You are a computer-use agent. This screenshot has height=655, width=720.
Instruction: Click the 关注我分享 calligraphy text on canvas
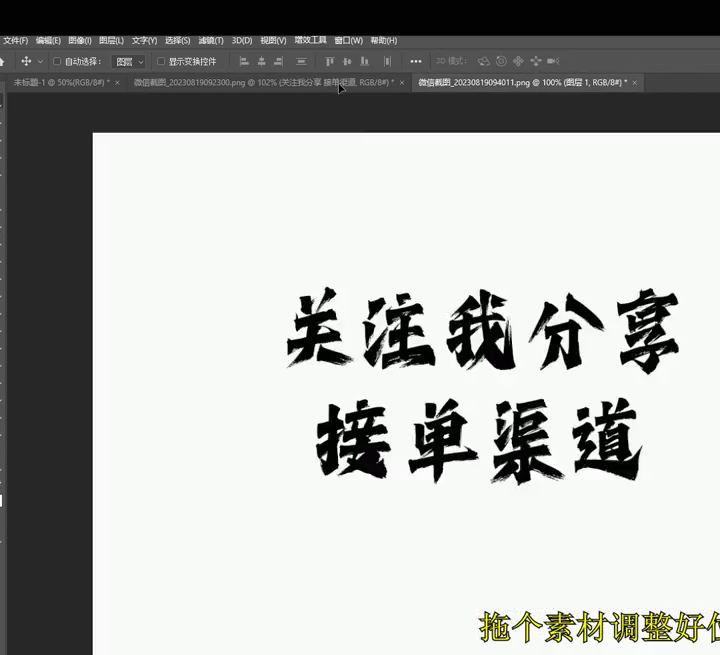(482, 329)
